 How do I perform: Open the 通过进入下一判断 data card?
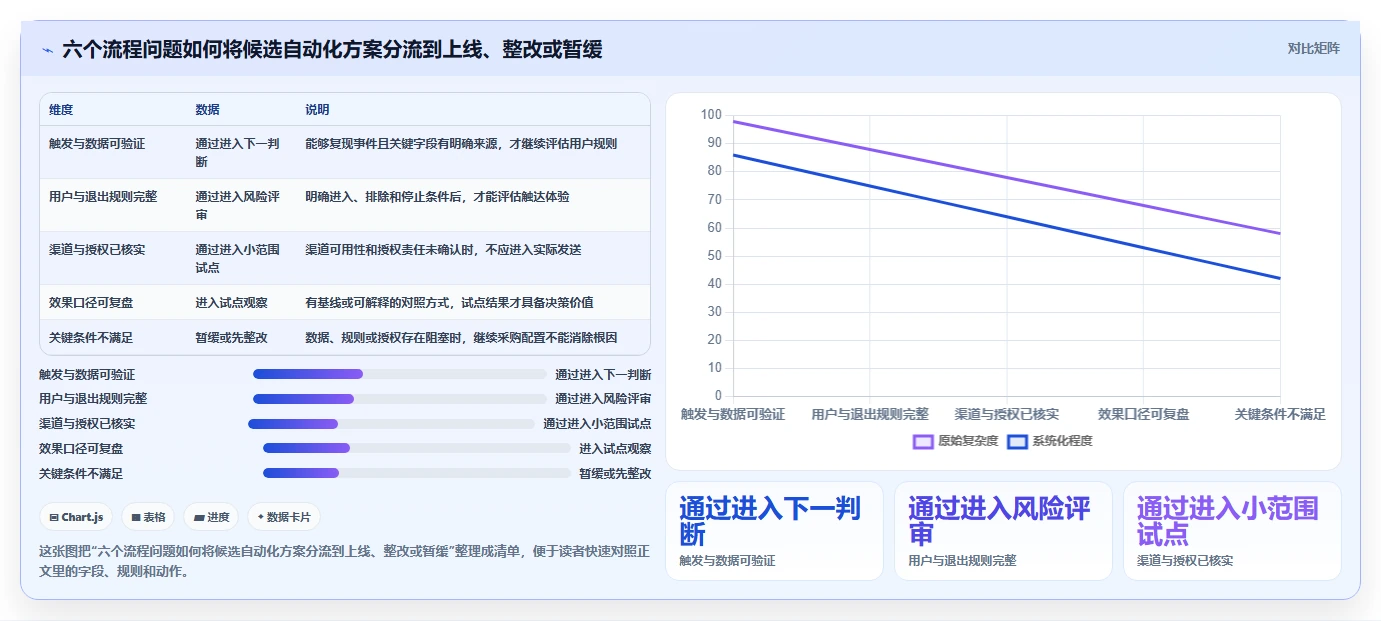pos(774,531)
